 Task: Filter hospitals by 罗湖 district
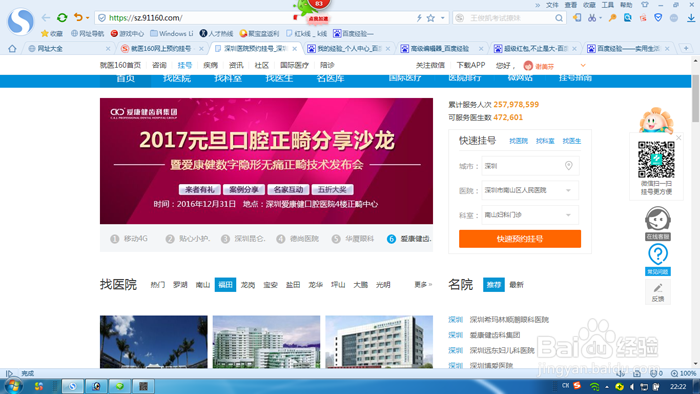coord(180,285)
